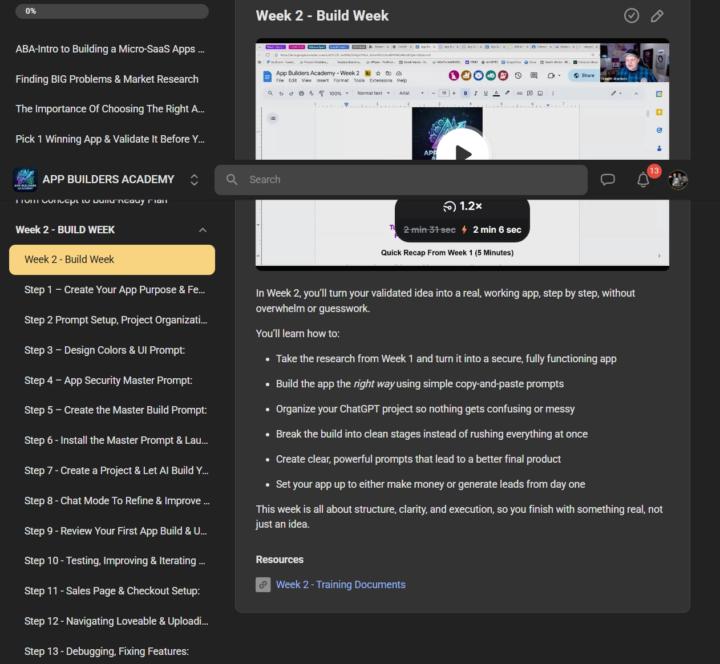Open the App Builders Academy community switcher

tap(194, 180)
